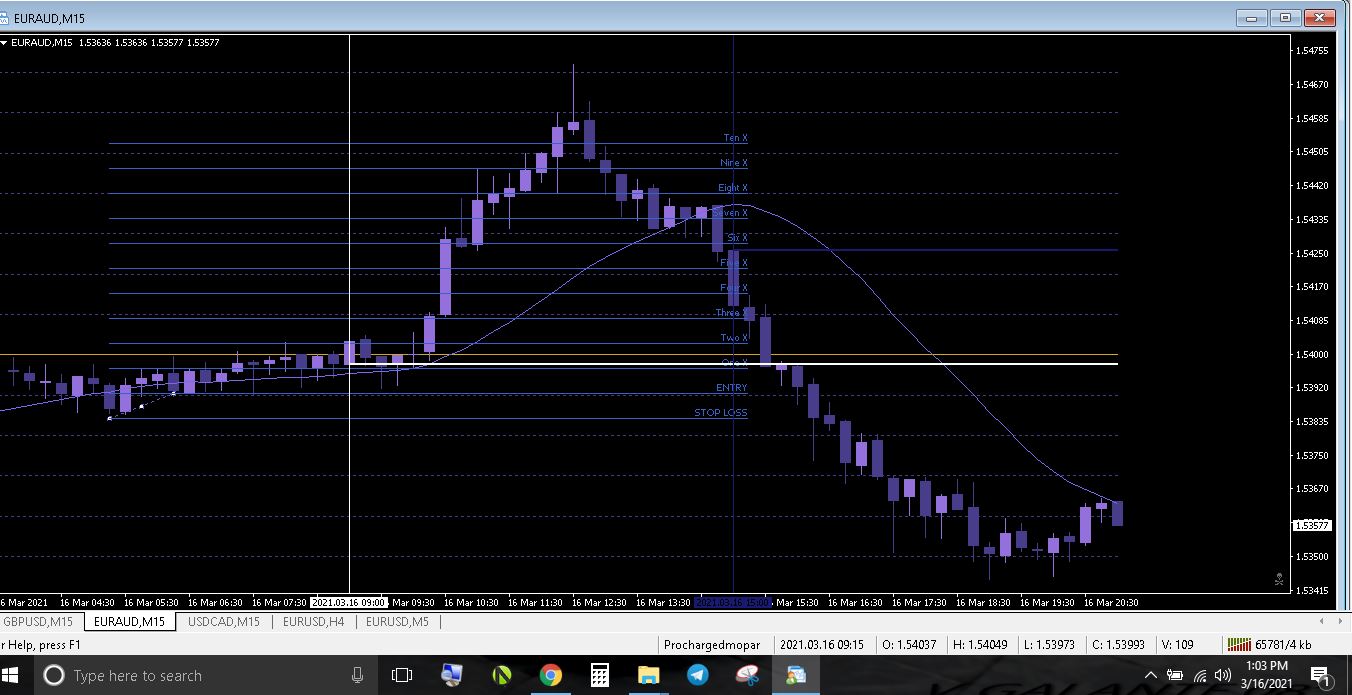Image resolution: width=1352 pixels, height=695 pixels.
Task: Click the connection status bars 65781/4 kb
Action: coord(1270,645)
